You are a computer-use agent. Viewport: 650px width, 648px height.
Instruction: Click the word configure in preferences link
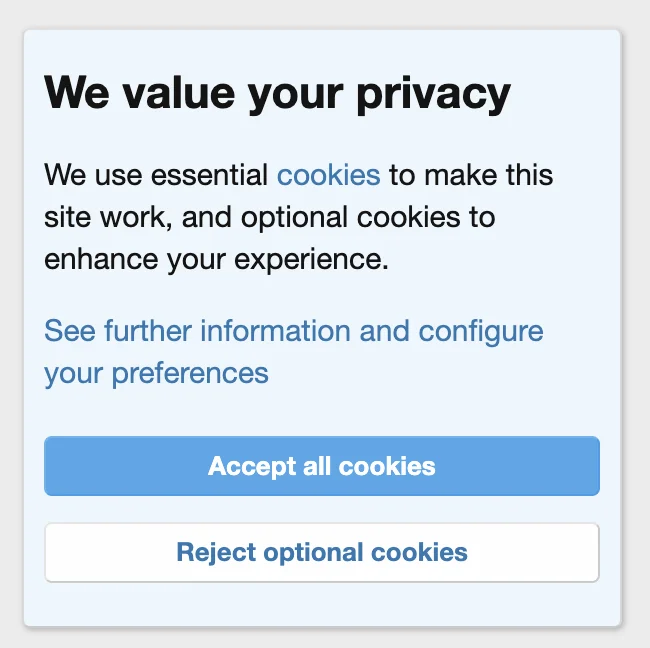click(x=480, y=331)
